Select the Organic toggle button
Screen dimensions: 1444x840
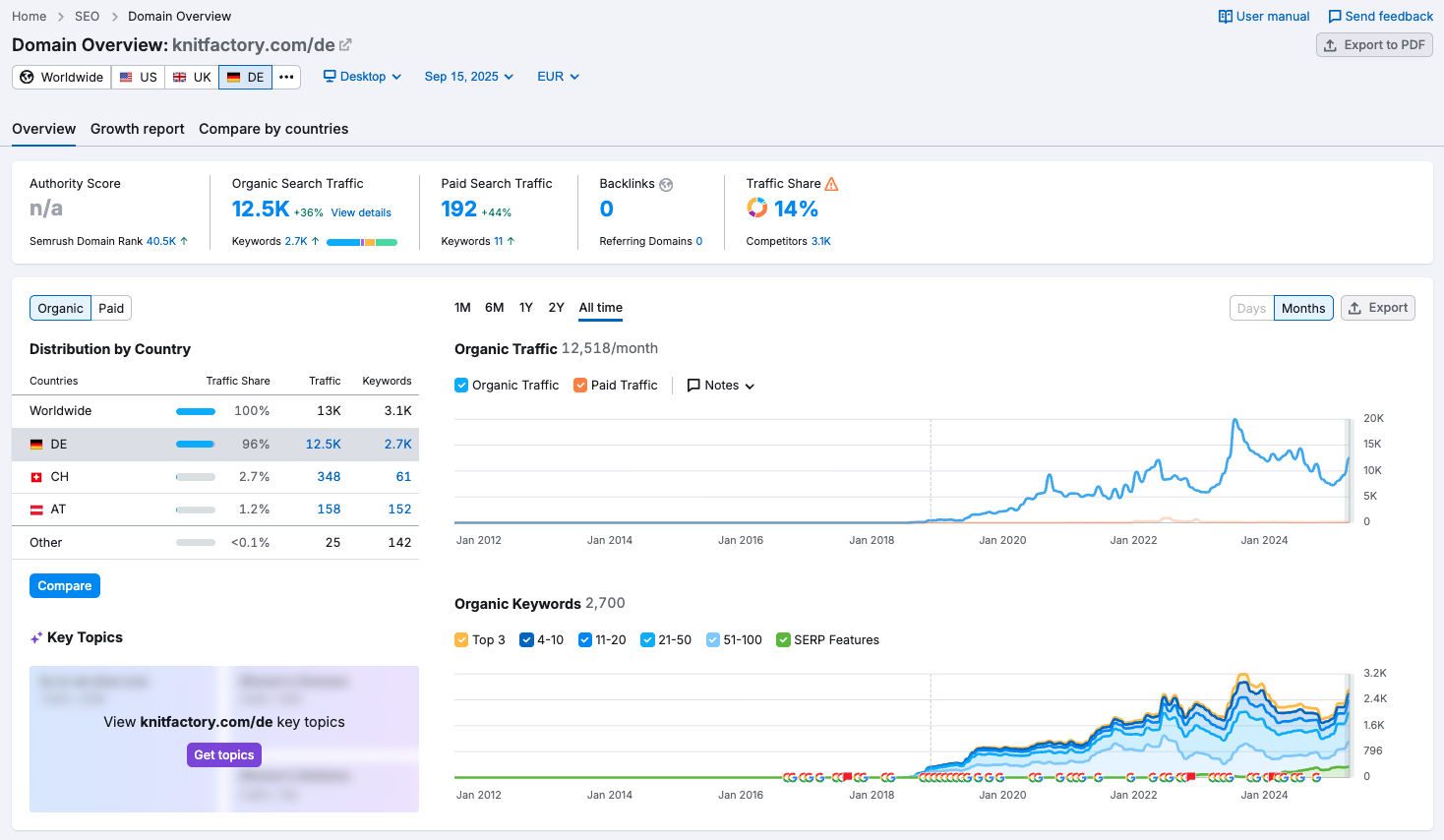[x=60, y=308]
